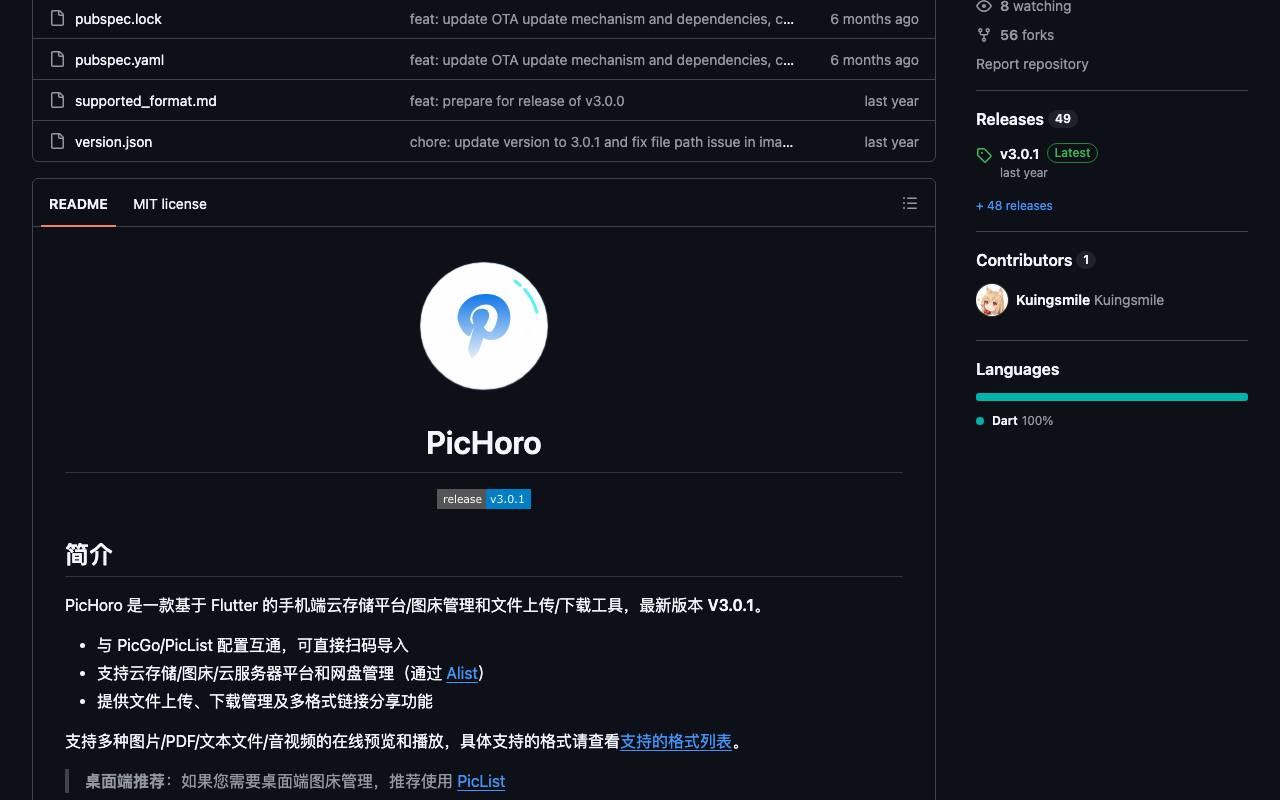Screen dimensions: 1280x800
Task: Open the v3.0.1 release link
Action: coord(1019,153)
